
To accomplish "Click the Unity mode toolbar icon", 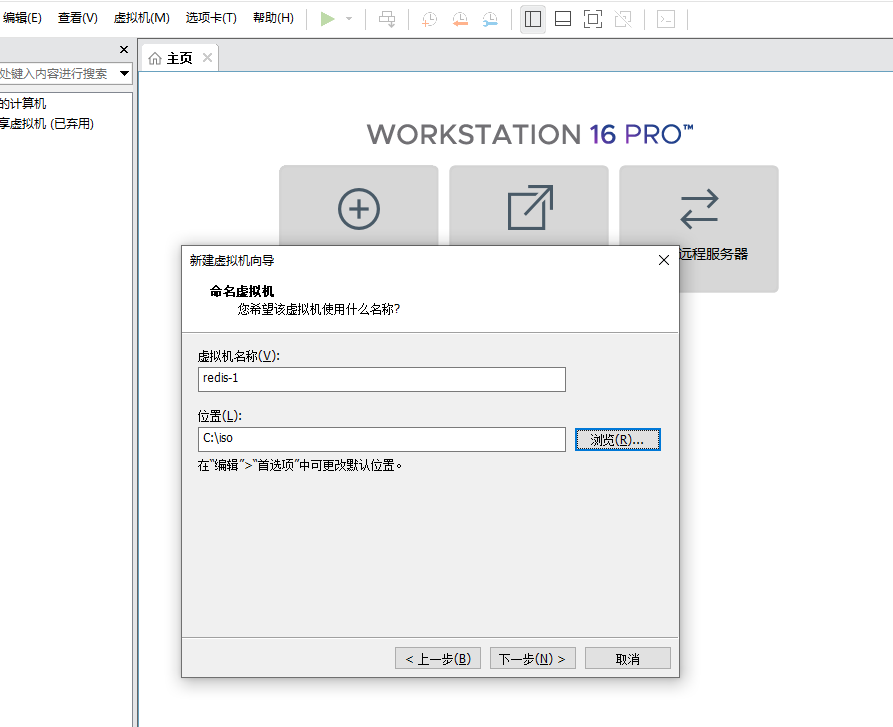I will pos(623,19).
